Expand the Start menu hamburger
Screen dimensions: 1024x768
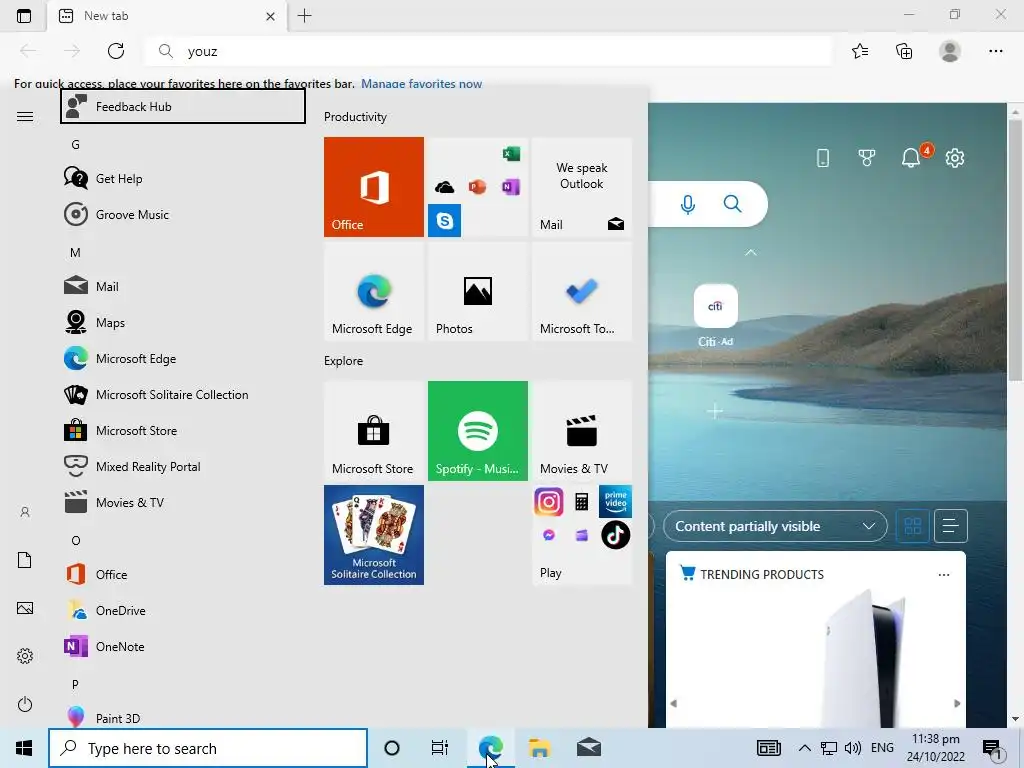25,117
